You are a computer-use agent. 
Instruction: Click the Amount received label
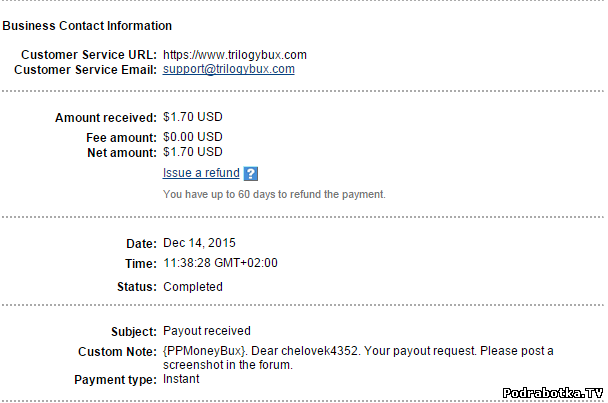pyautogui.click(x=105, y=118)
